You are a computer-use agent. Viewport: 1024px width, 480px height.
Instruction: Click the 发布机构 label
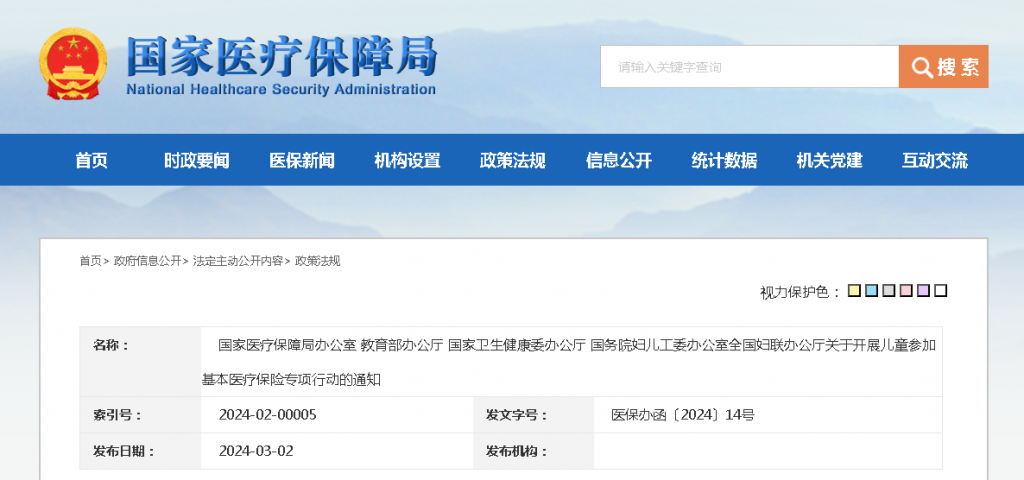[x=516, y=451]
